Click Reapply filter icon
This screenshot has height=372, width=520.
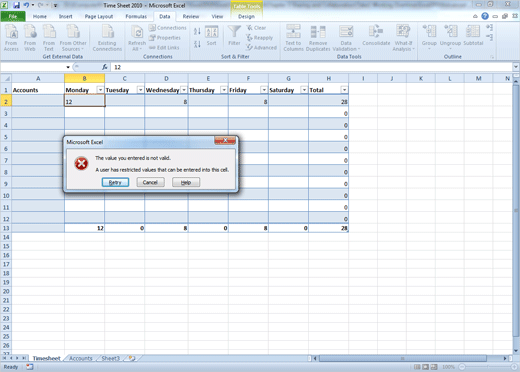[x=259, y=38]
